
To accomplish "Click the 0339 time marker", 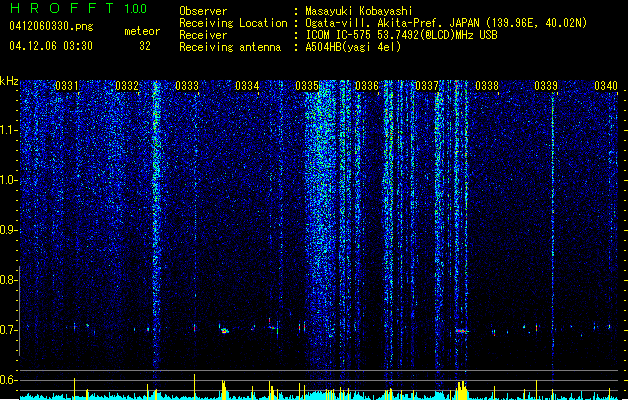I will click(x=546, y=86).
